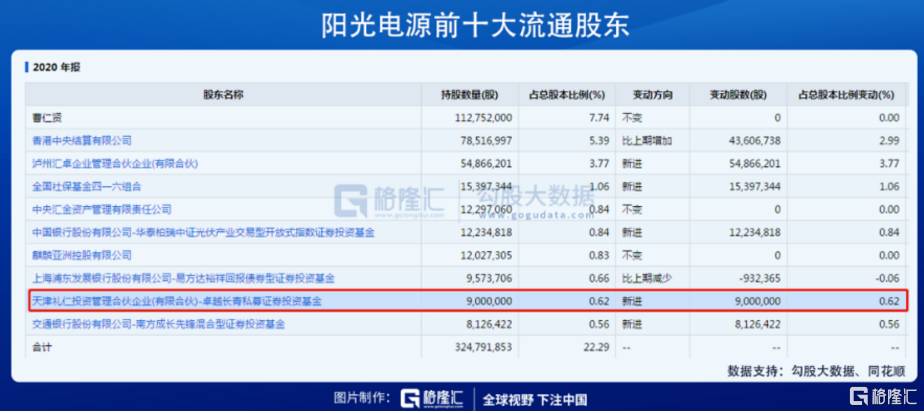Open the 泸州汇卓企业管理合伙企业 shareholder link
The image size is (924, 413).
coord(115,164)
